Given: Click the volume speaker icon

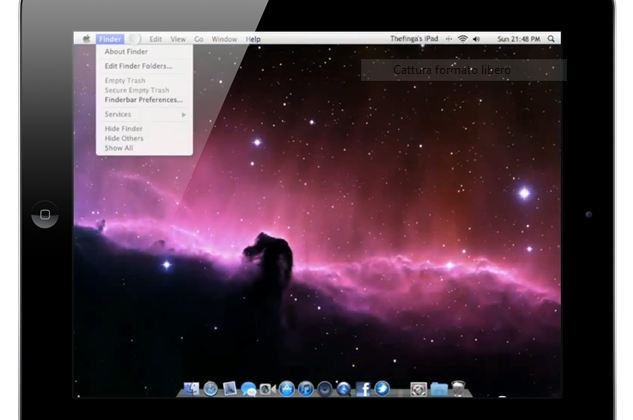Looking at the screenshot, I should click(476, 39).
